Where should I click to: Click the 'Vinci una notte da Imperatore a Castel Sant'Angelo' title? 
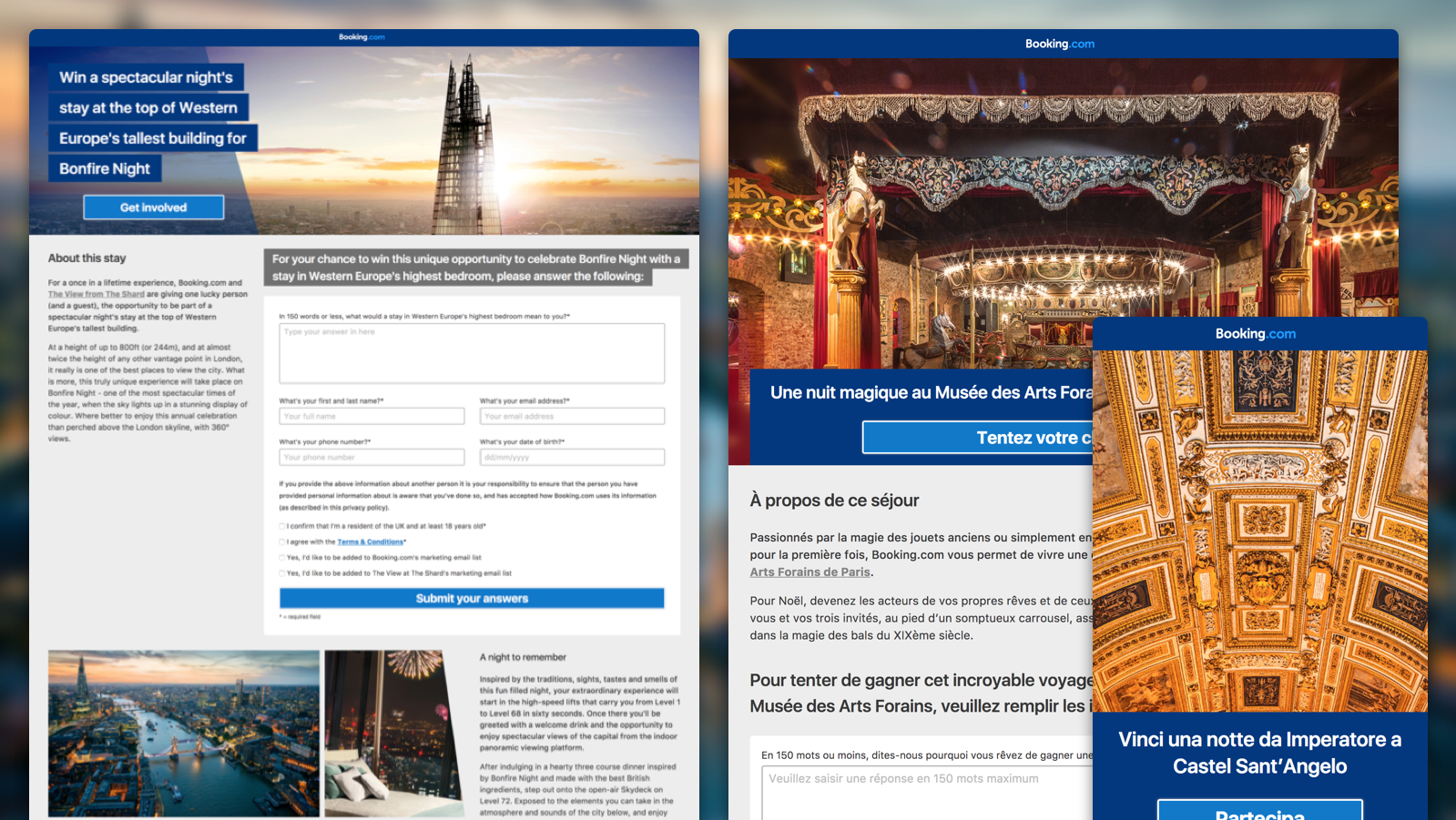1260,753
